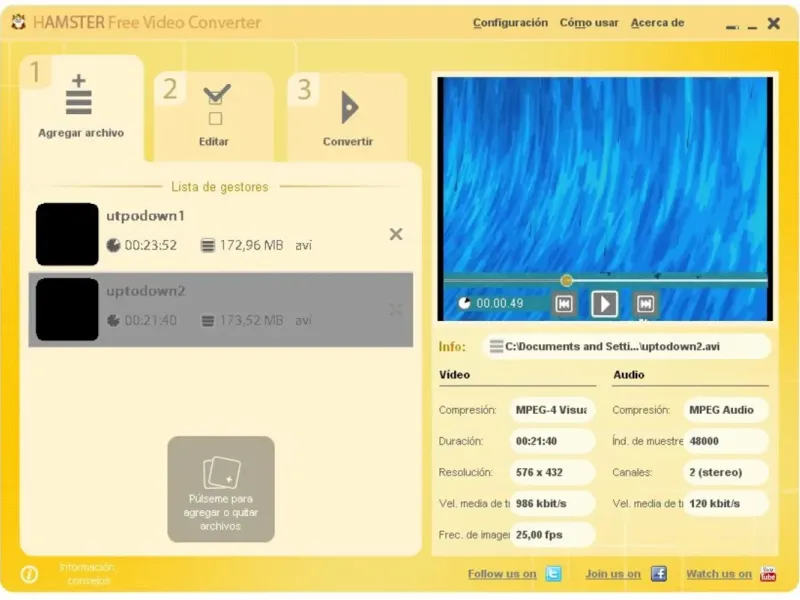Click the MPEG-4 Visual compression value
Viewport: 800px width, 600px height.
point(552,410)
